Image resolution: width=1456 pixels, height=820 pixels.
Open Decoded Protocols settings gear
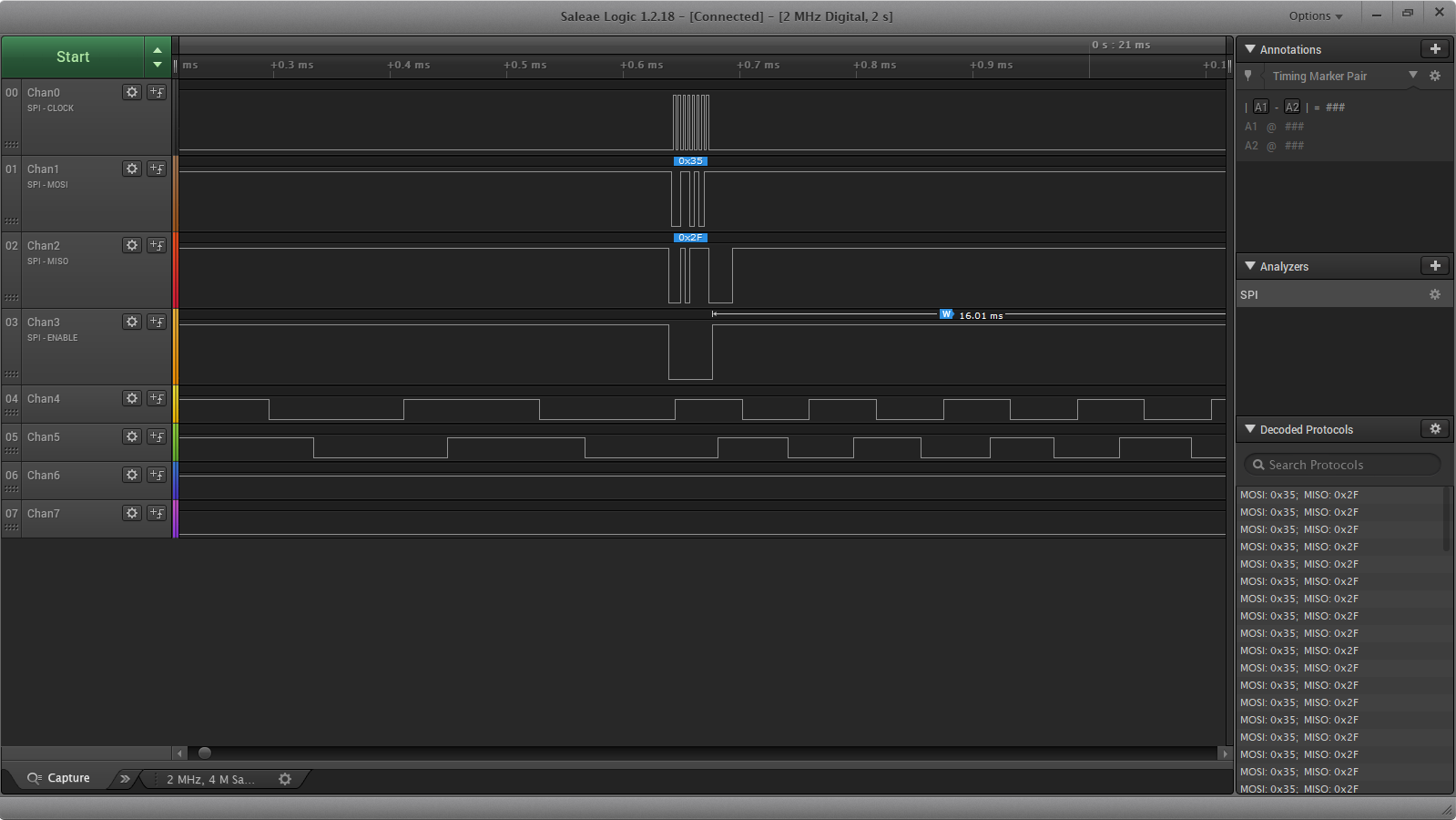click(1435, 429)
